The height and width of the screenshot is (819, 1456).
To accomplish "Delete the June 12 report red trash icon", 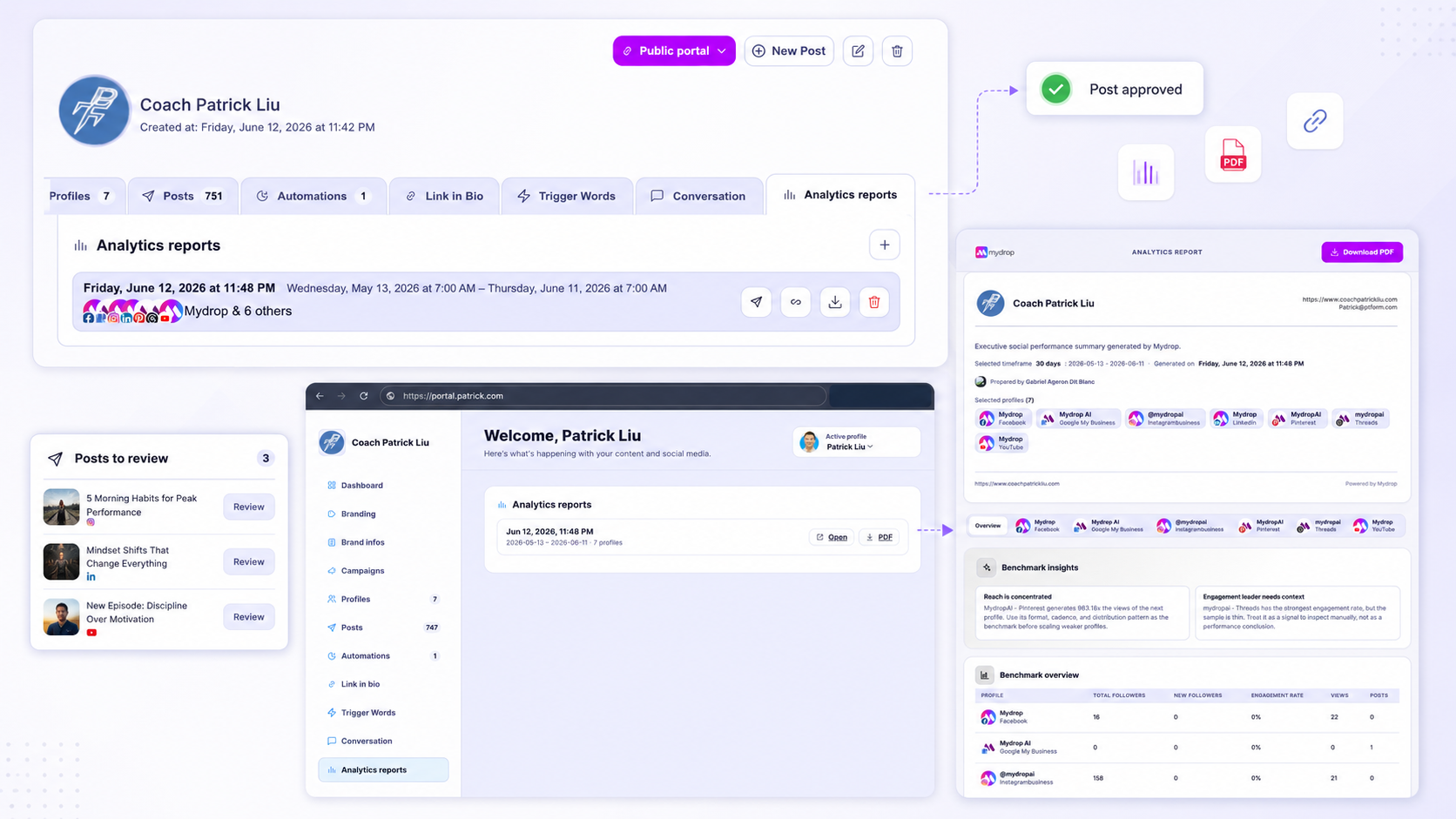I will tap(873, 302).
